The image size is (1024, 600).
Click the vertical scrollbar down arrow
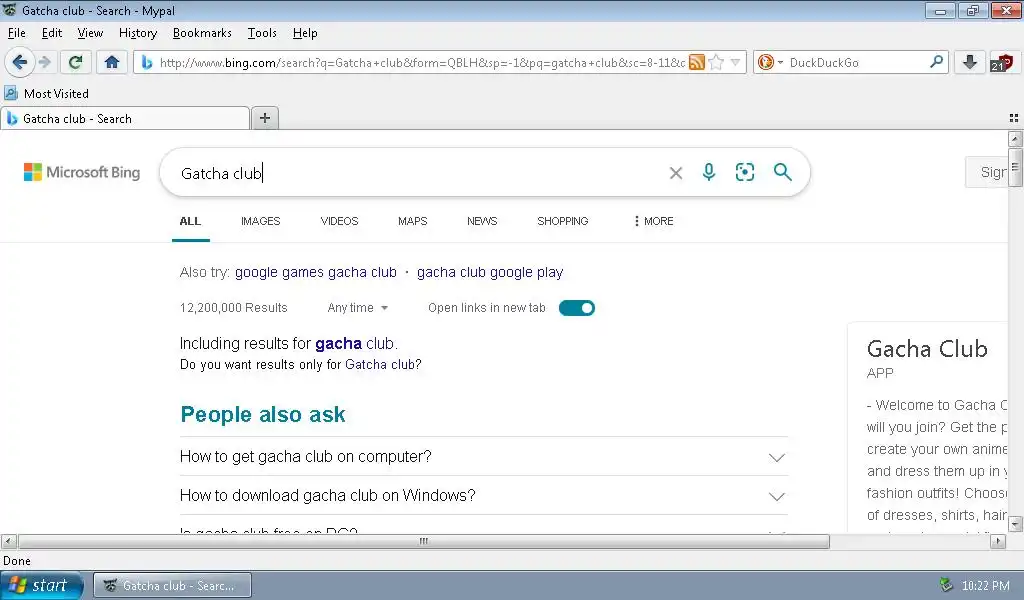tap(1015, 524)
